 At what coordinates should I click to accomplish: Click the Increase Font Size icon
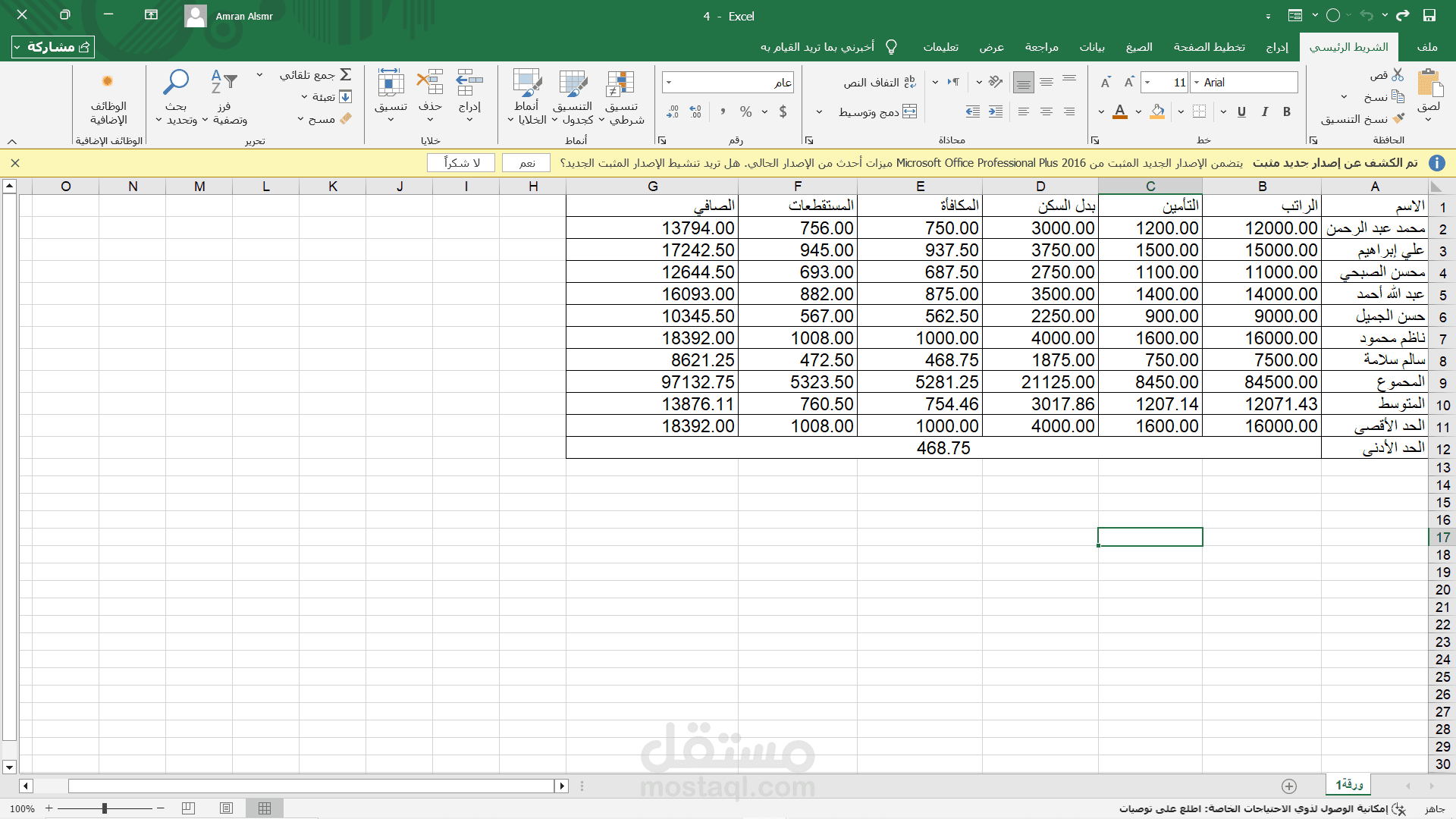tap(1129, 82)
